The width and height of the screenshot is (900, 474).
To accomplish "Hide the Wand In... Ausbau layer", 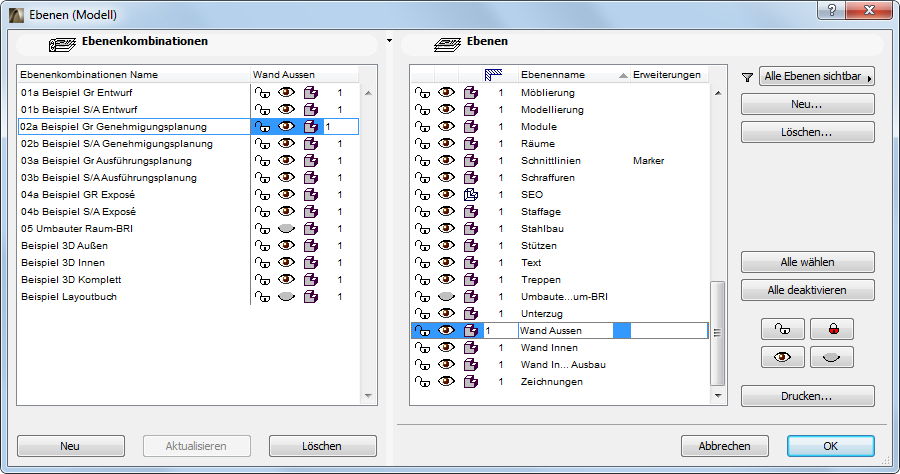I will click(446, 364).
